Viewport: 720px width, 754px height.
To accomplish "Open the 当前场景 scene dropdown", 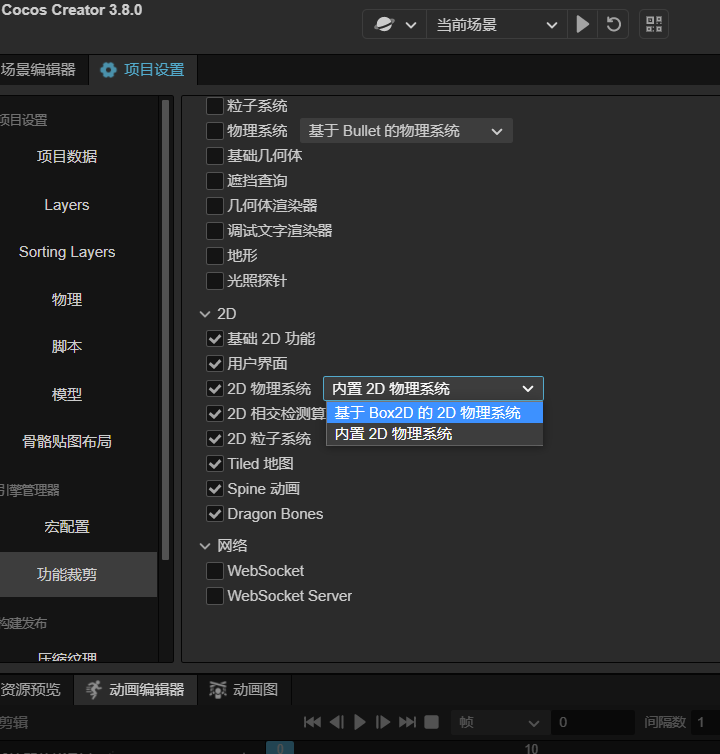I will 497,25.
